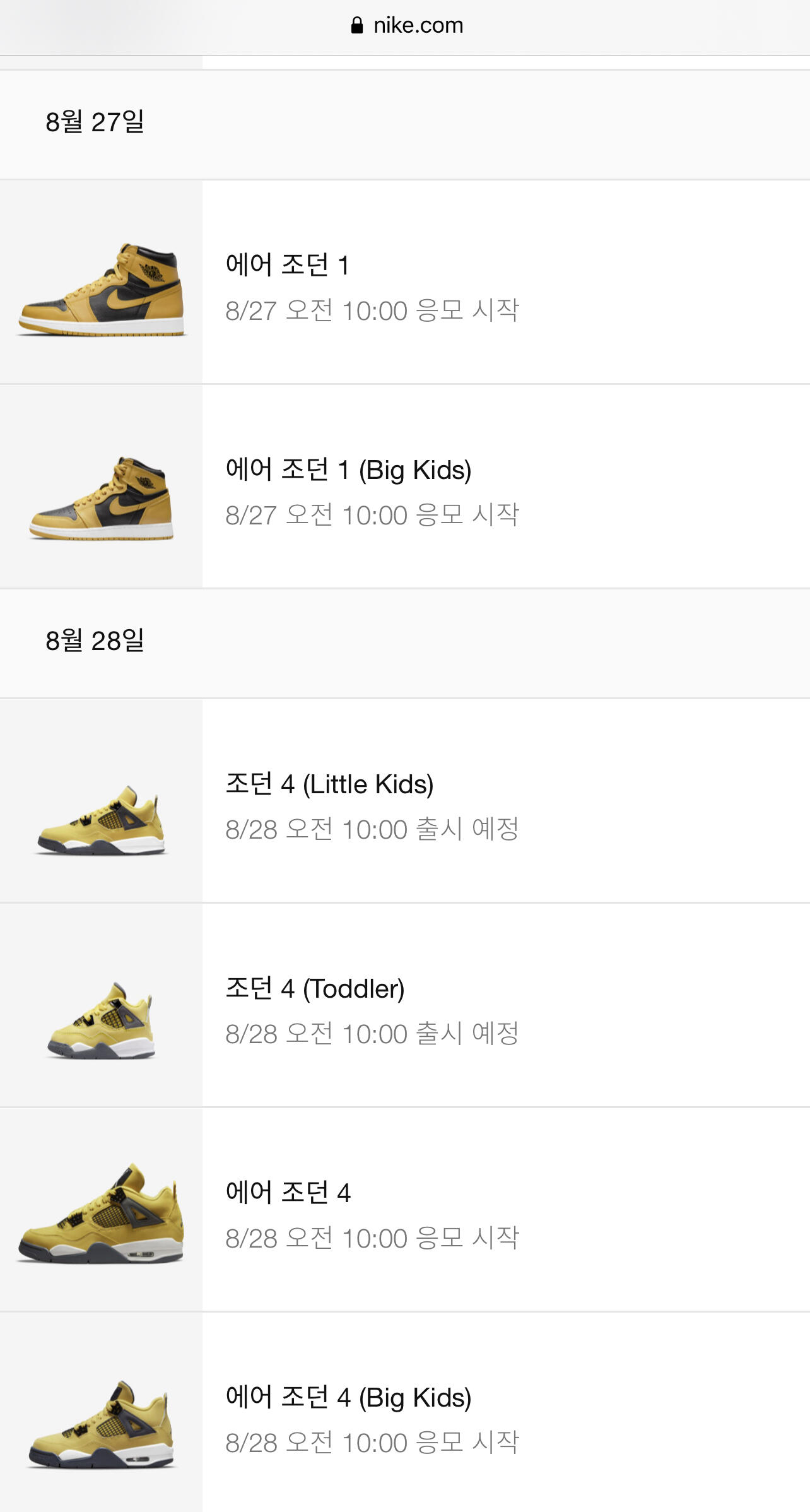This screenshot has width=810, height=1512.
Task: Open the 에어 조던 4 (Big Kids) shoe image
Action: coord(101,1412)
